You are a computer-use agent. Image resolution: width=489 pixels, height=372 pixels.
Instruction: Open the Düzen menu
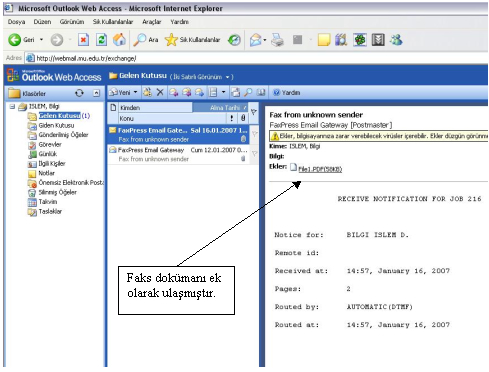click(42, 22)
